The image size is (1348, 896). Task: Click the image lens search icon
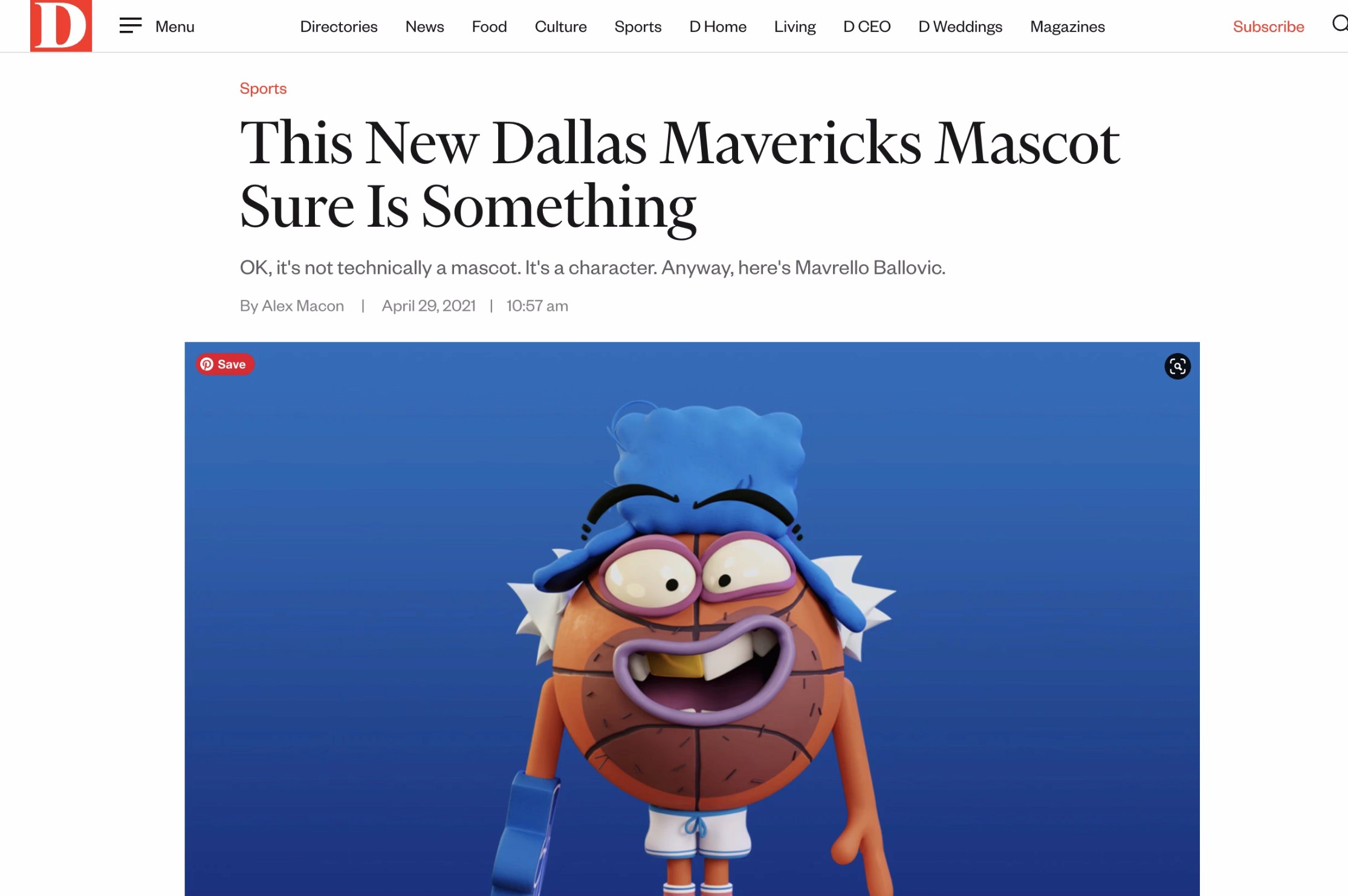(1177, 366)
